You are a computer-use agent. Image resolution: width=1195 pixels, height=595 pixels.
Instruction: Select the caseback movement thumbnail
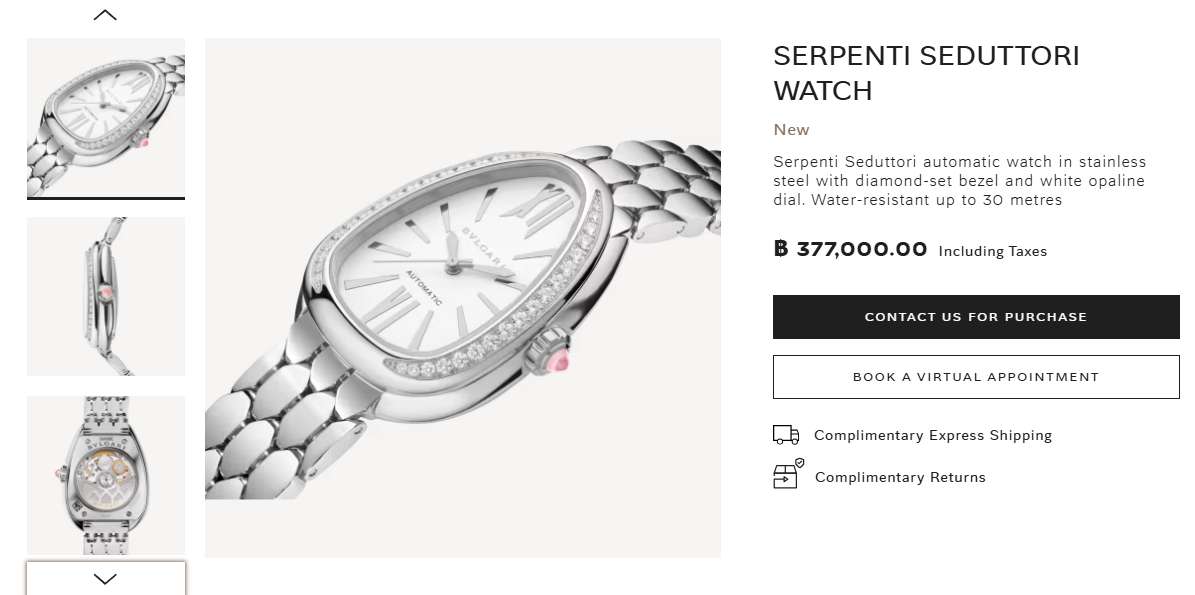(105, 475)
